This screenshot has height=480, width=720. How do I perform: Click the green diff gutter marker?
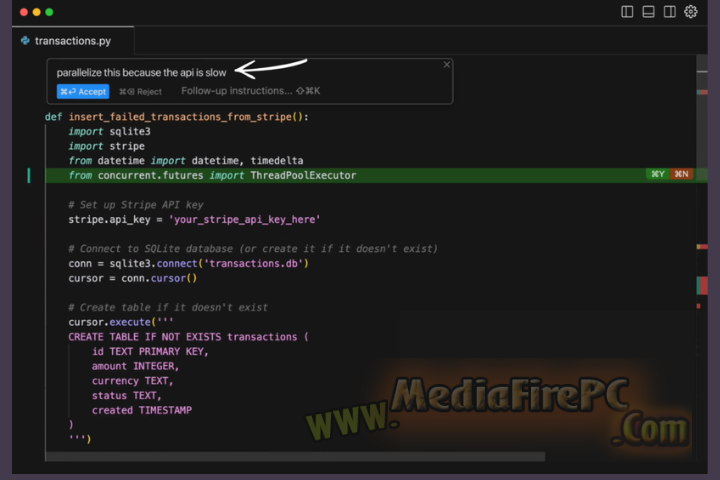click(29, 175)
